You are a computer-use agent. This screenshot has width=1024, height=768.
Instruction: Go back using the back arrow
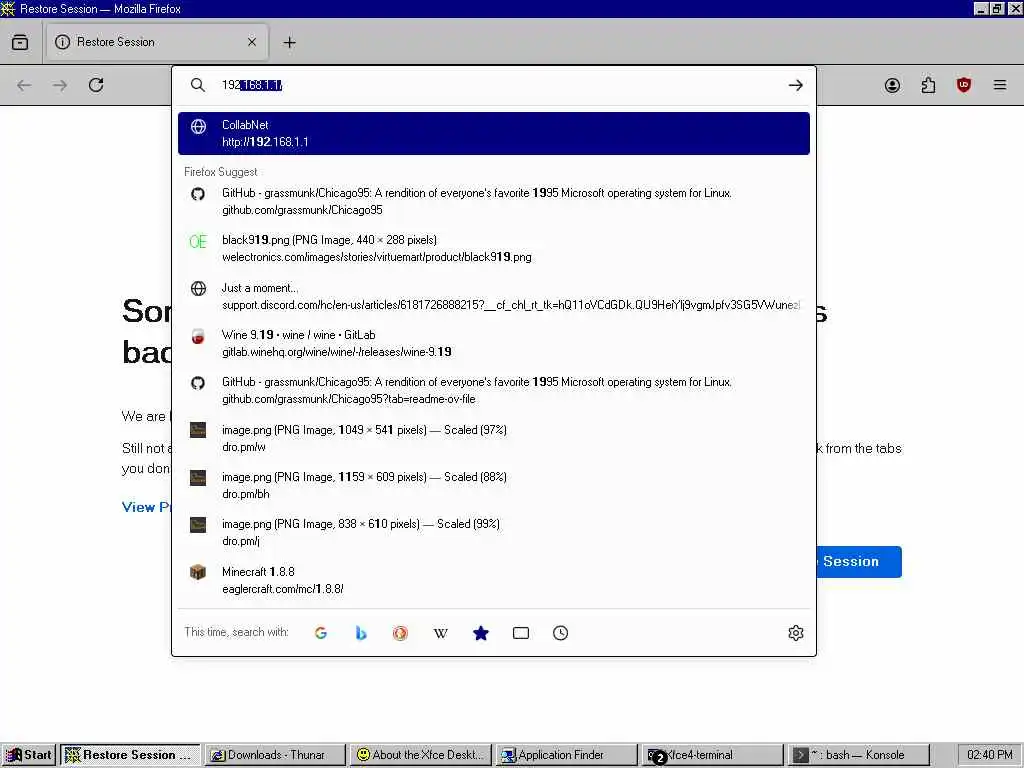24,85
